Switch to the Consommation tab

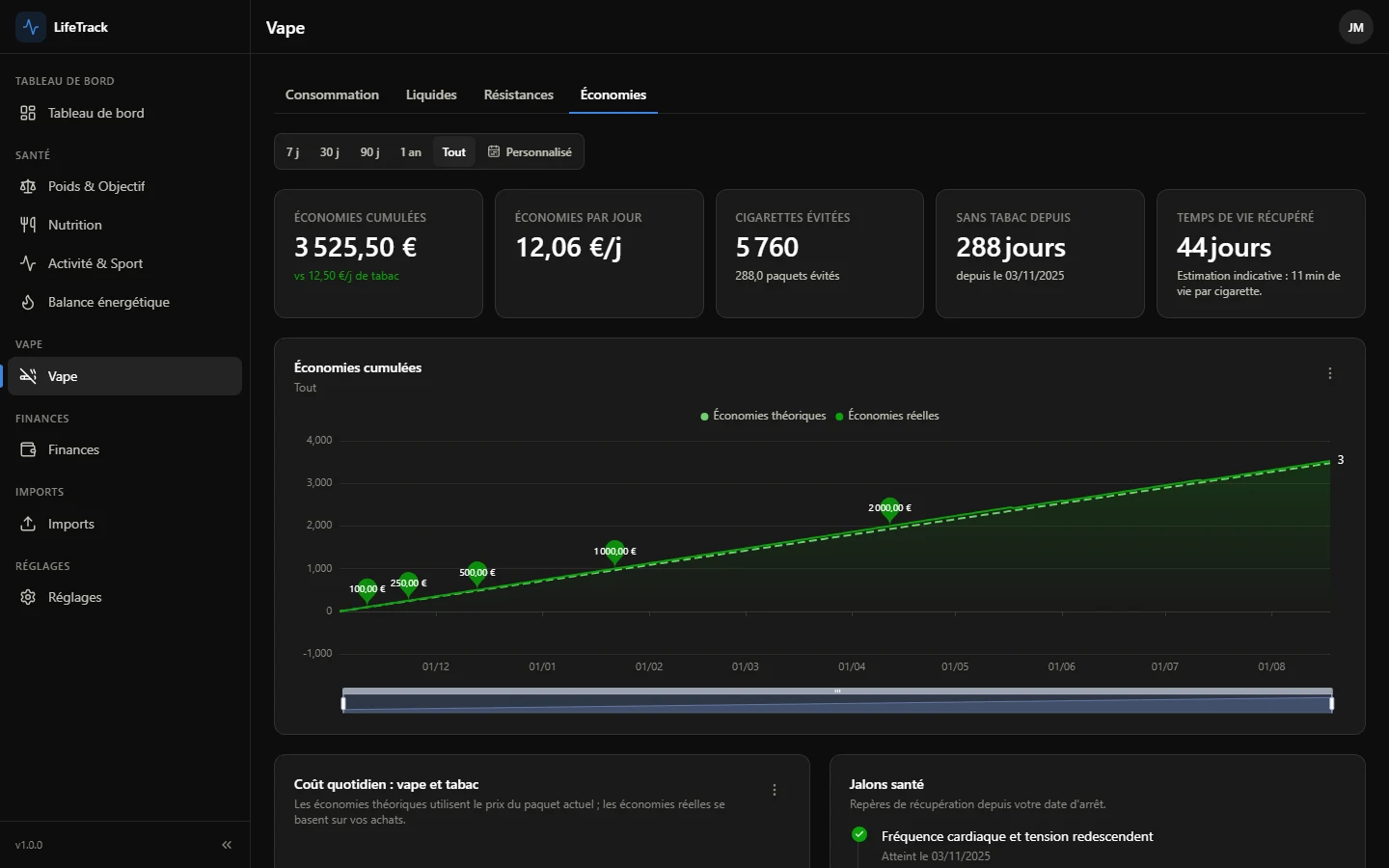coord(332,95)
